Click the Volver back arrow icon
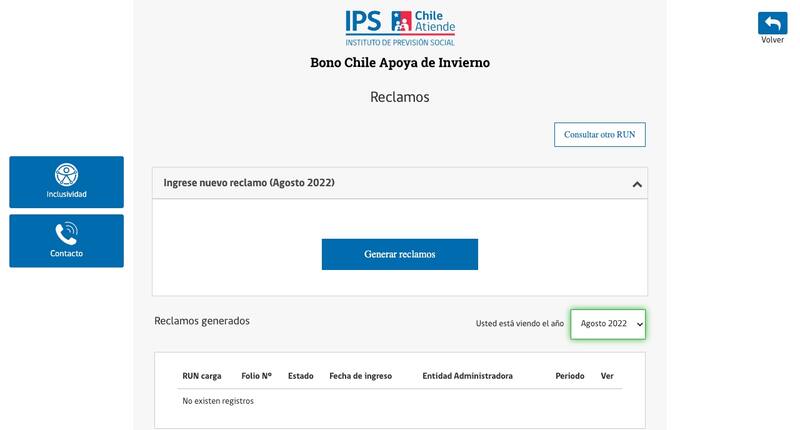800x430 pixels. tap(772, 23)
